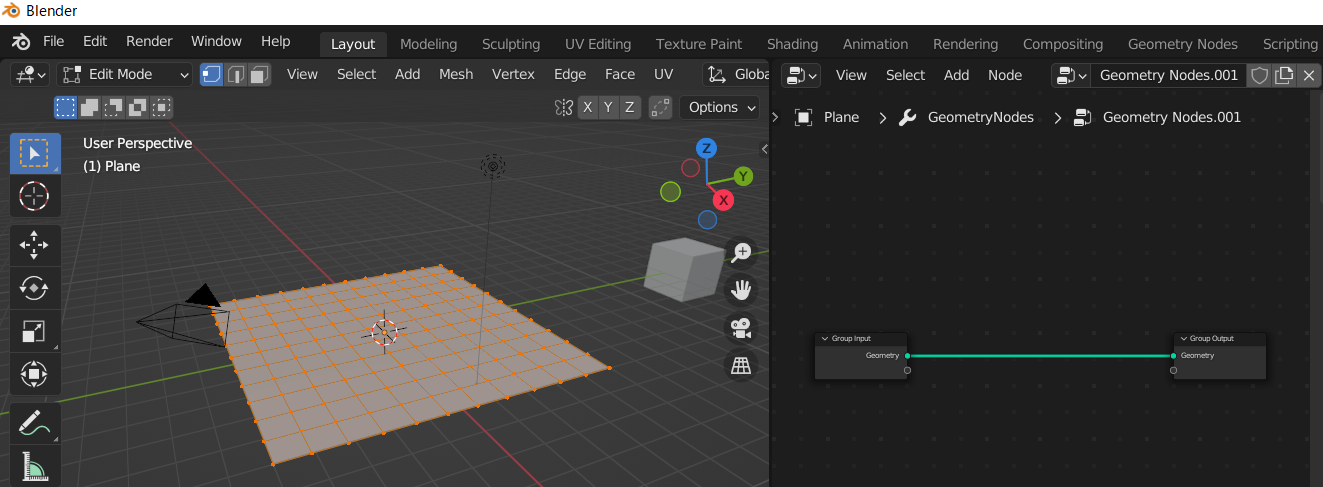
Task: Switch perspective/orthographic with the grid icon
Action: [x=741, y=366]
